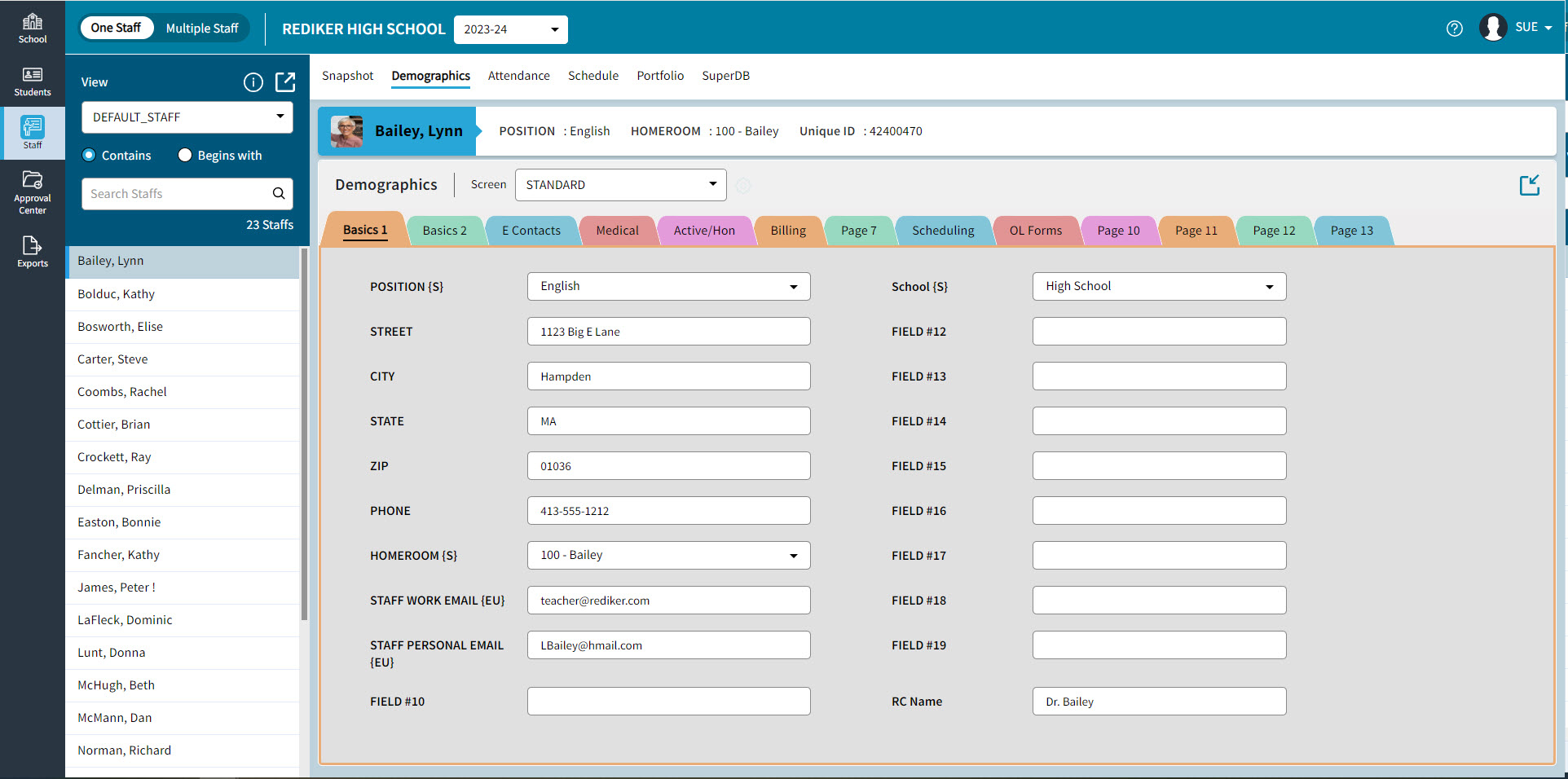
Task: Open the Schedule tab
Action: pos(593,76)
